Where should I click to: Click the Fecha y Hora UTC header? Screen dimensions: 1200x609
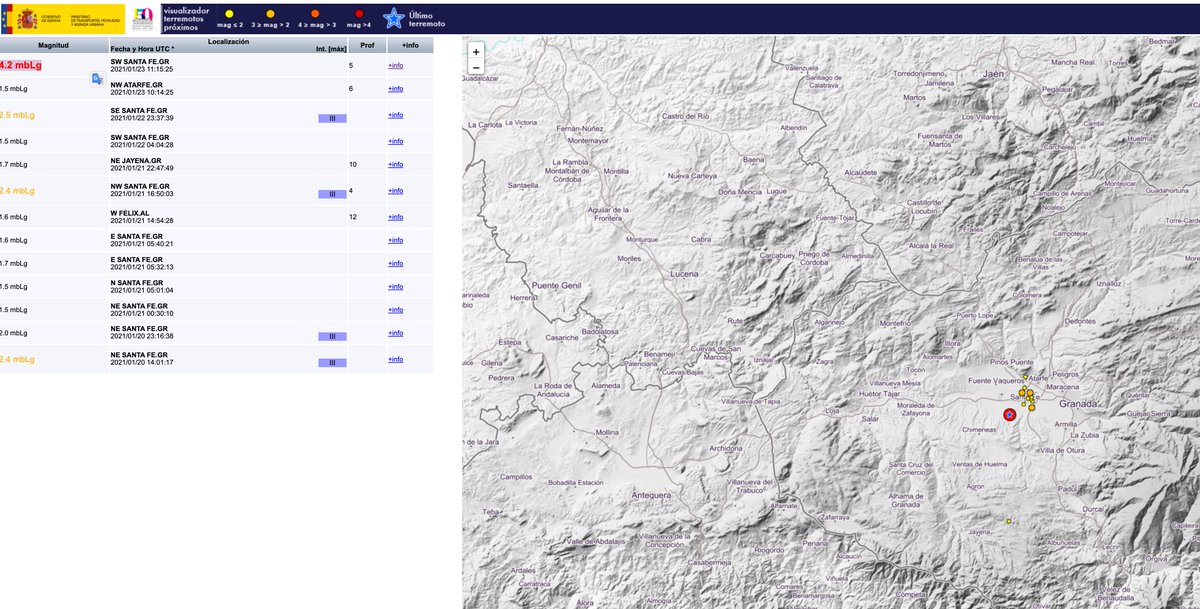pos(142,49)
